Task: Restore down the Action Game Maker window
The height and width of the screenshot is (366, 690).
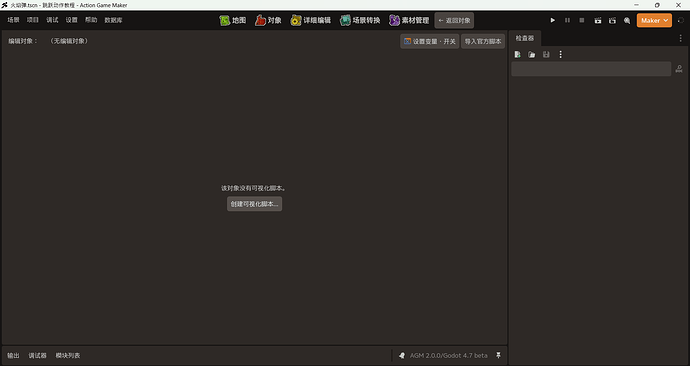Action: (x=657, y=5)
